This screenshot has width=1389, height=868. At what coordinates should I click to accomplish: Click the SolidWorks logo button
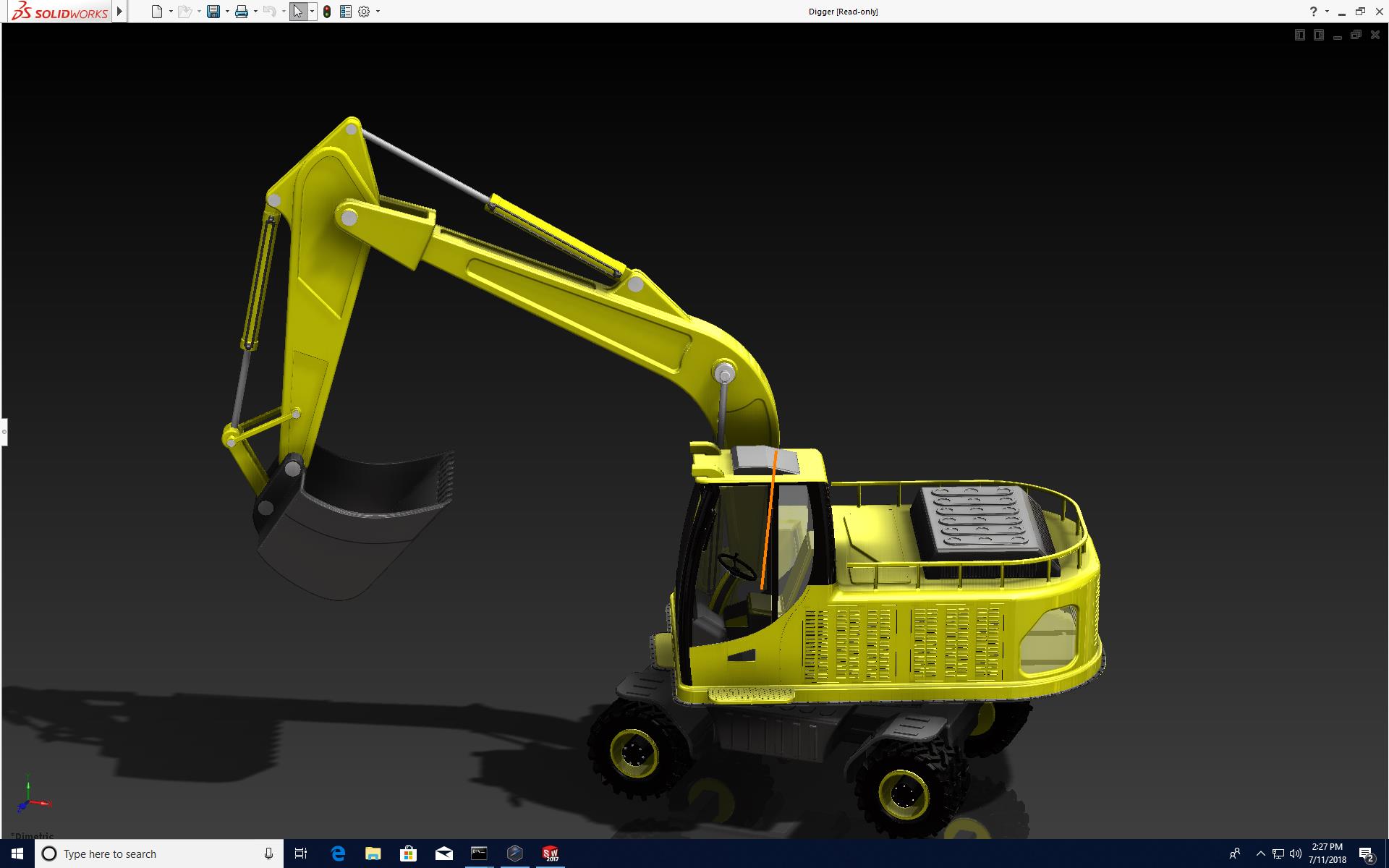click(59, 12)
